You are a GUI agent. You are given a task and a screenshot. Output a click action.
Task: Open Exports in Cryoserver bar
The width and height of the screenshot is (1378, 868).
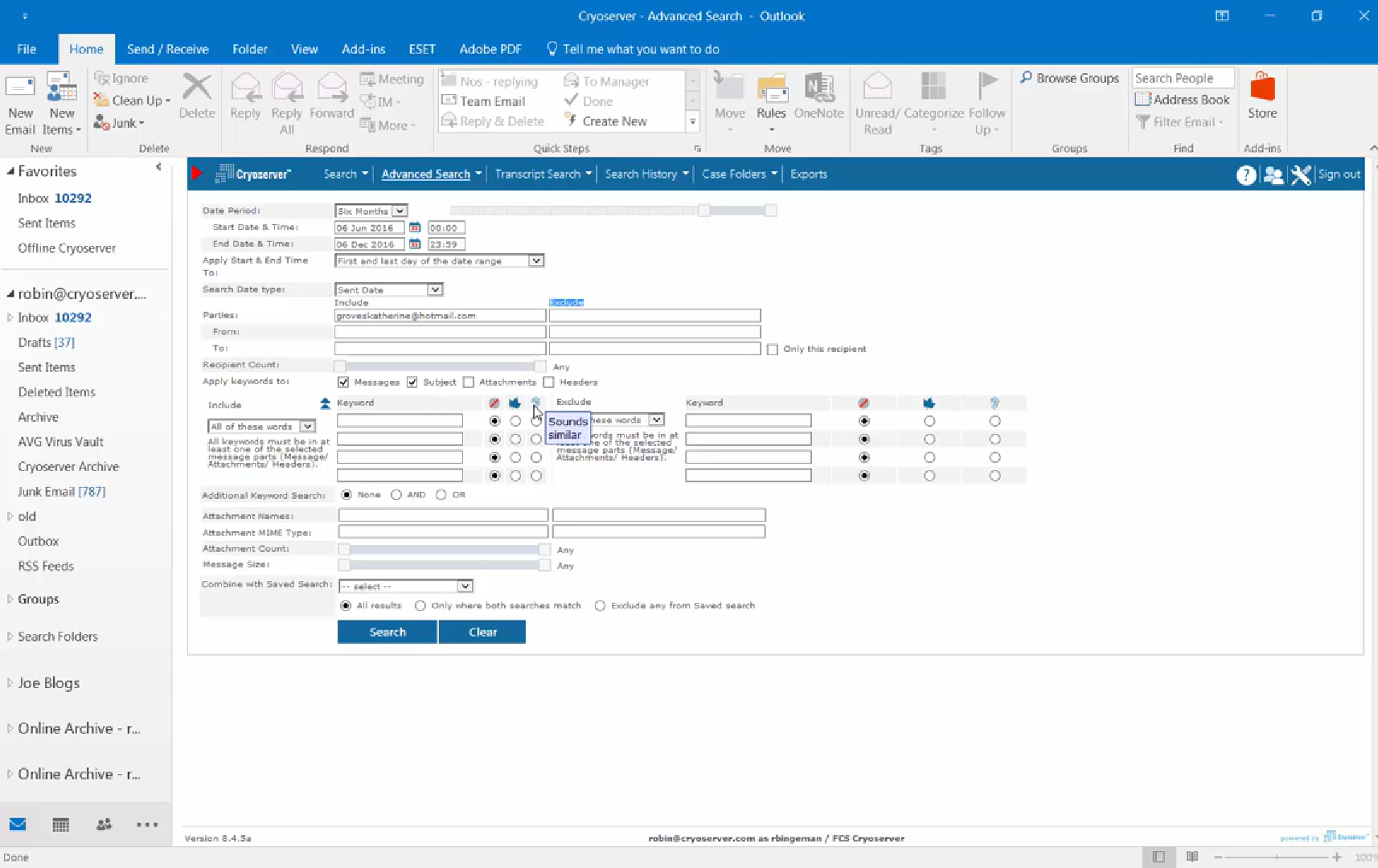808,174
